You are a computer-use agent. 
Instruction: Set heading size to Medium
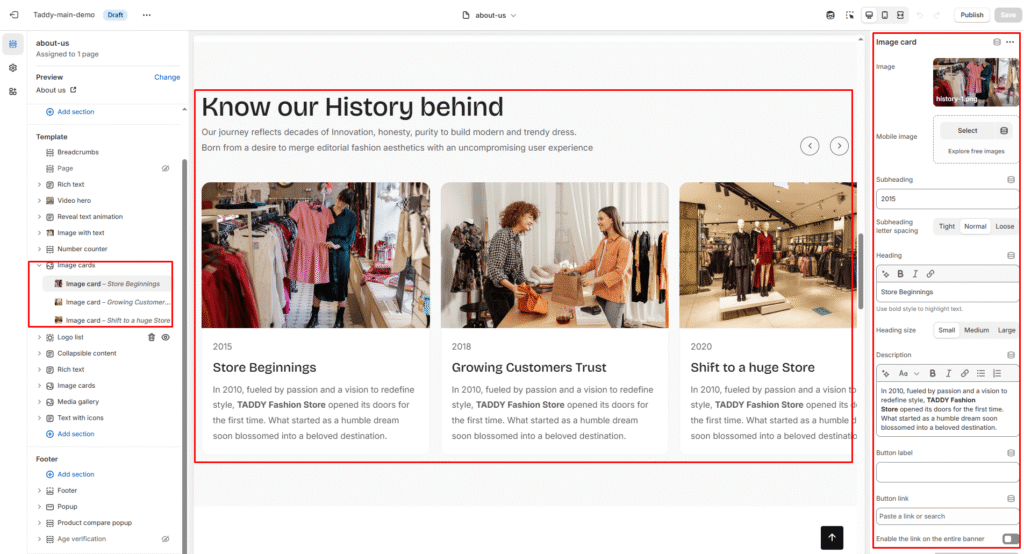pos(976,330)
